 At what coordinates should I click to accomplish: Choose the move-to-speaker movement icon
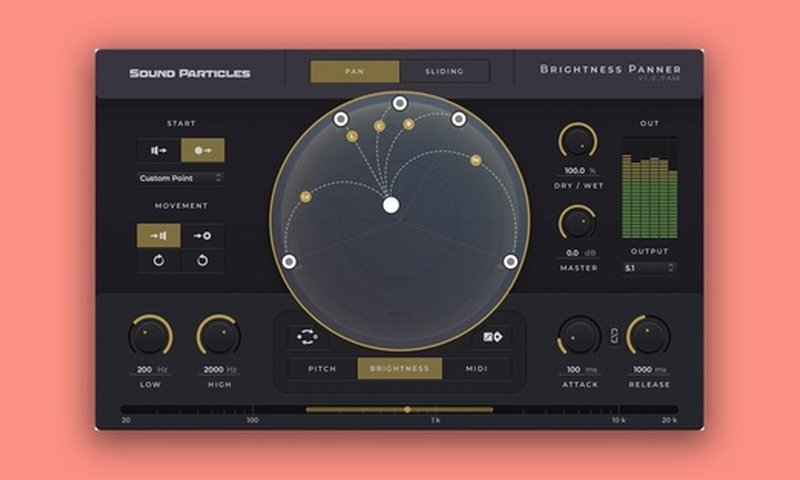click(159, 236)
